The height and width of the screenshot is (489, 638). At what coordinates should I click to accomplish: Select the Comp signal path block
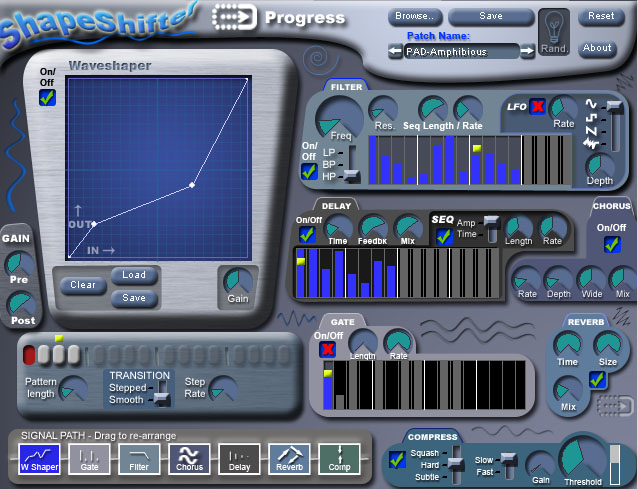[339, 459]
